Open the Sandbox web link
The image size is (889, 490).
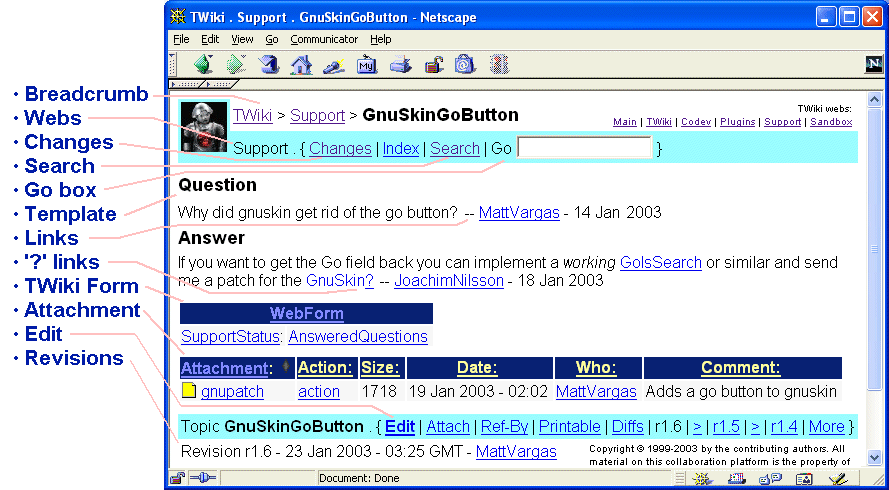click(830, 122)
